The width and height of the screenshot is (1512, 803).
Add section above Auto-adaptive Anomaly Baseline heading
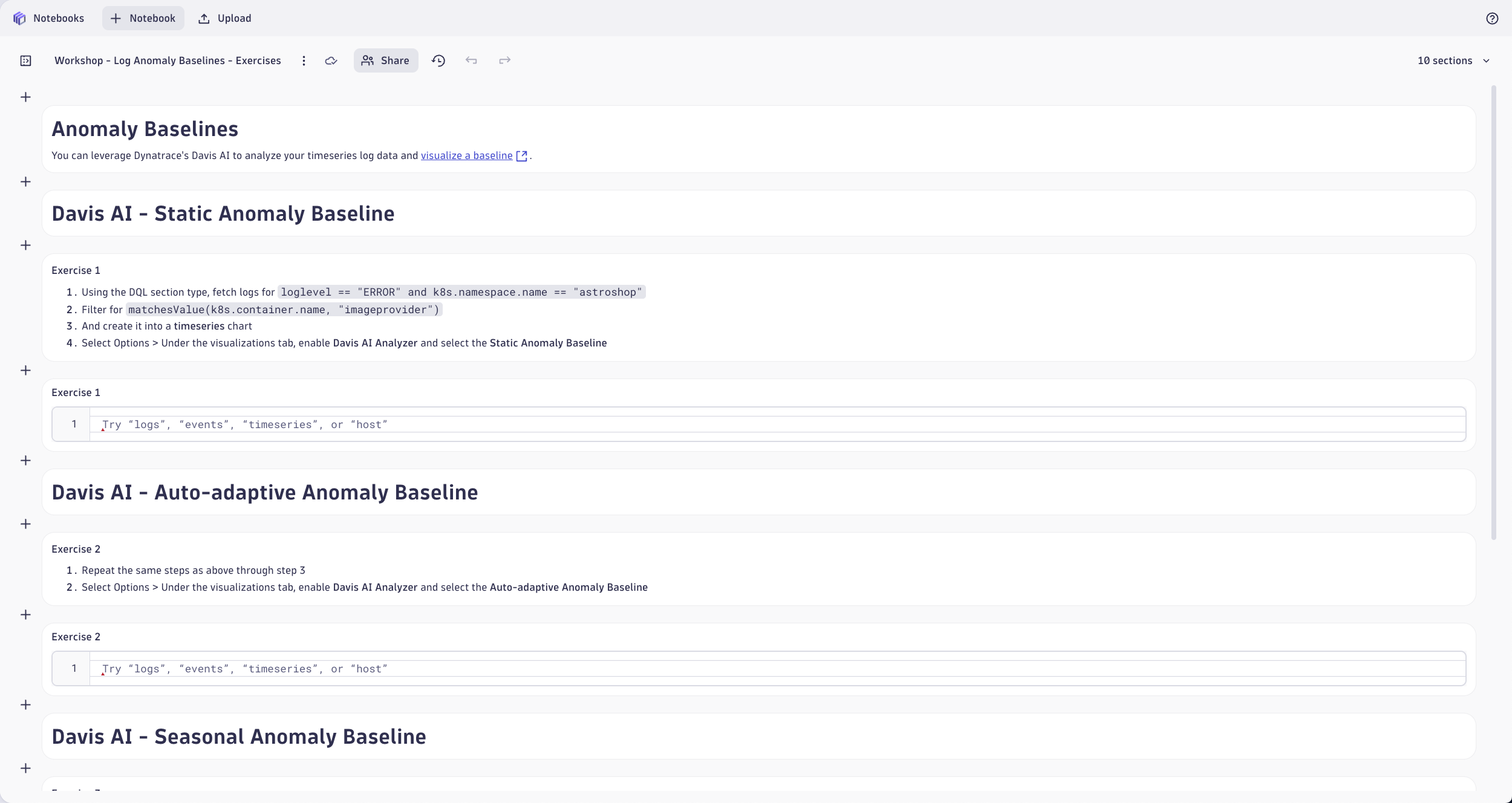click(x=25, y=460)
